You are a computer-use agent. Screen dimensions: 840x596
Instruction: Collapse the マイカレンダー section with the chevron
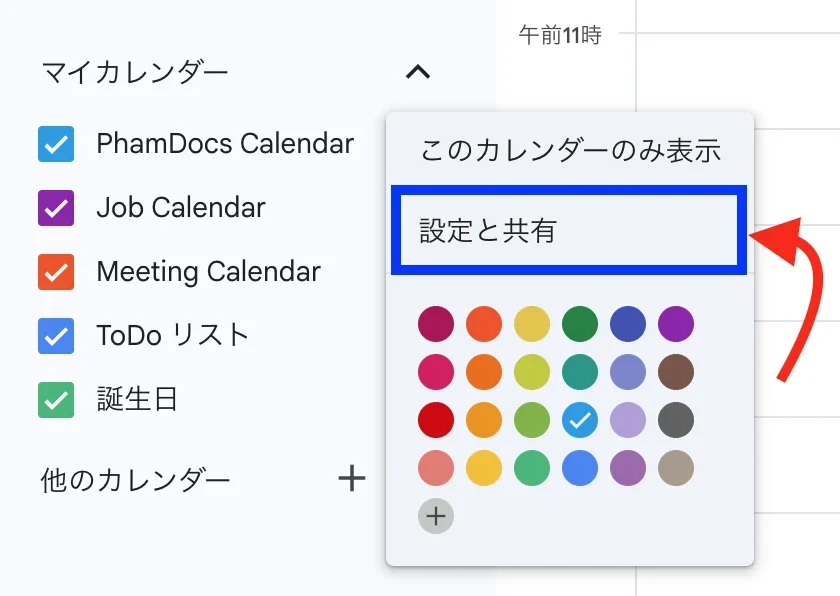[418, 72]
